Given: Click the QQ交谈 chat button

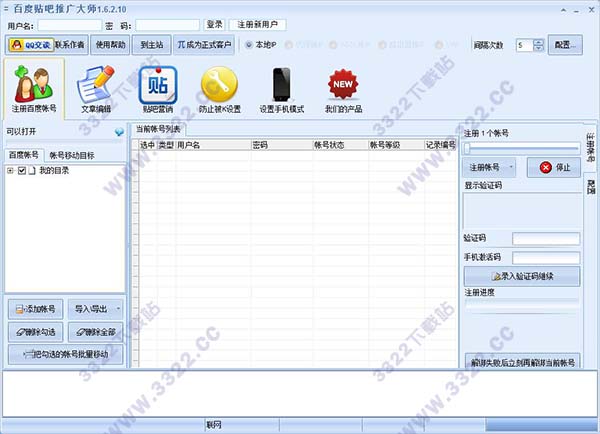Looking at the screenshot, I should [31, 45].
